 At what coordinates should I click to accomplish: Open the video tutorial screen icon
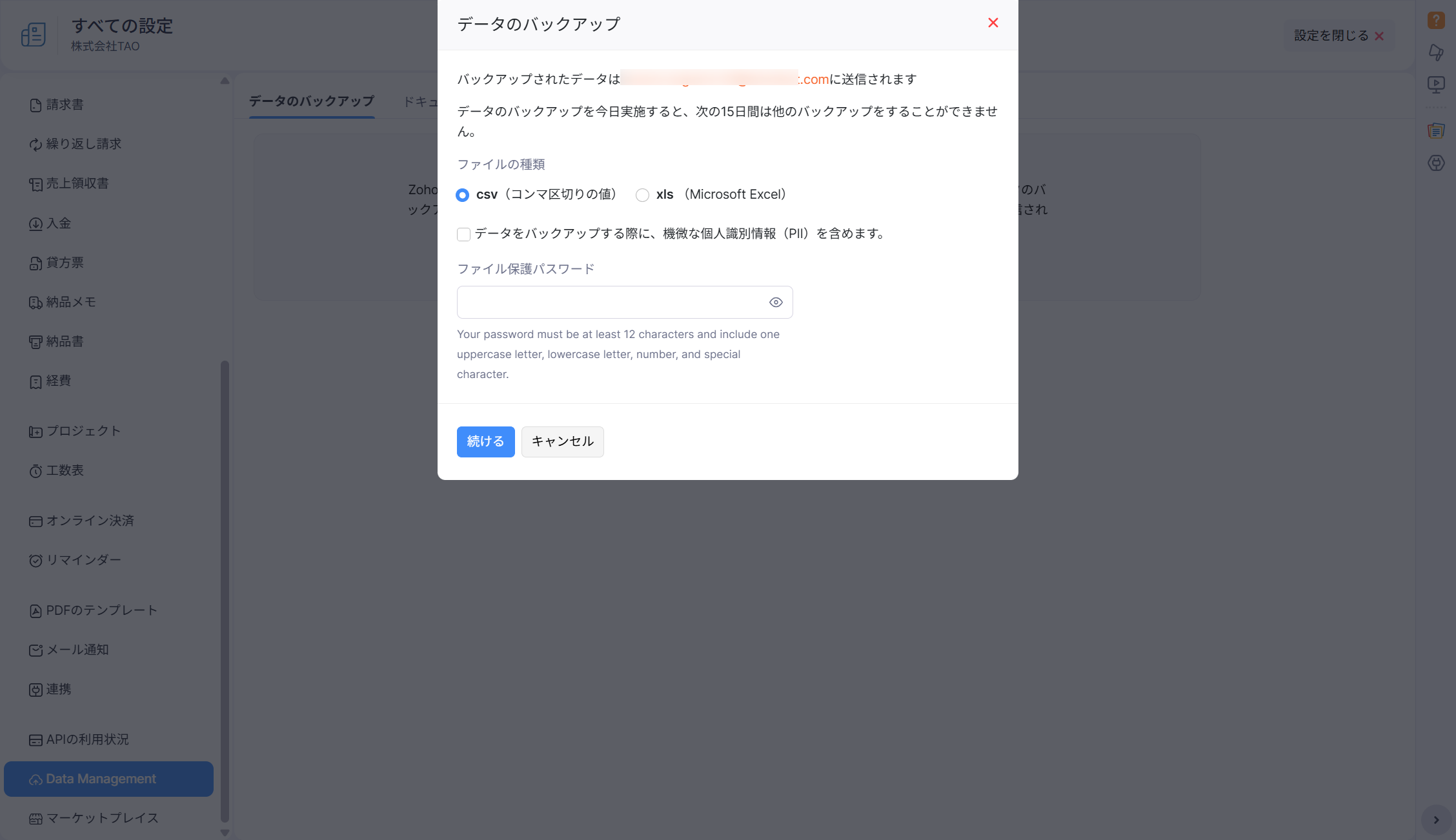(1435, 84)
